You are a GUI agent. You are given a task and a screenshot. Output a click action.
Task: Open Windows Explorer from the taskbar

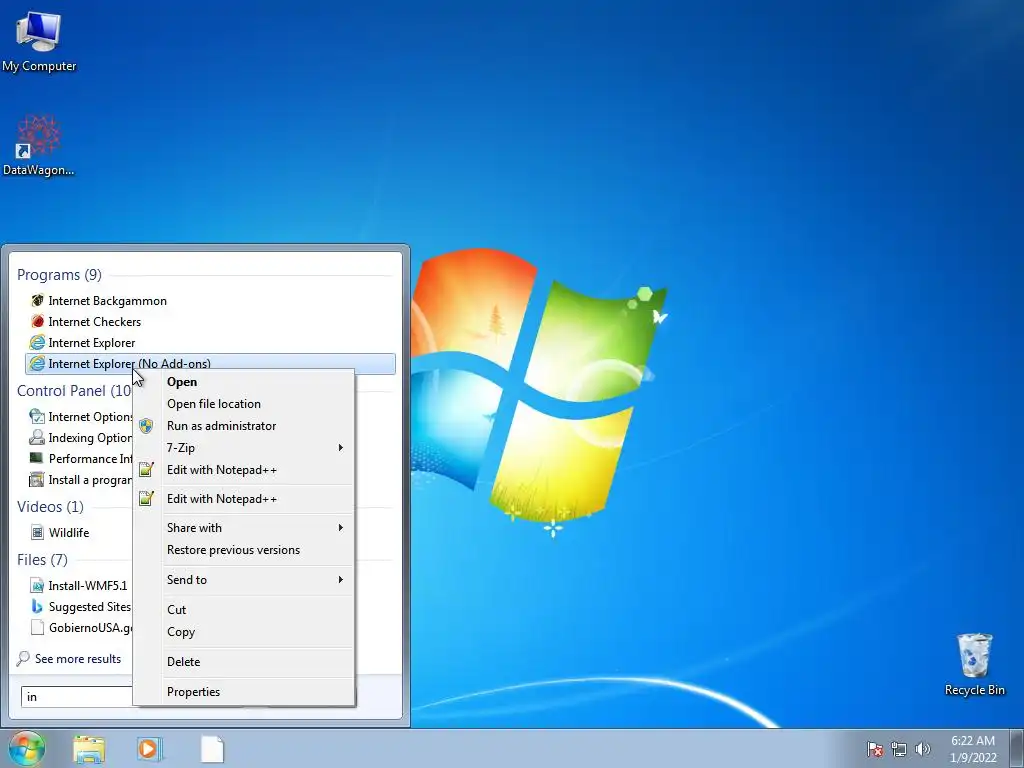click(89, 749)
